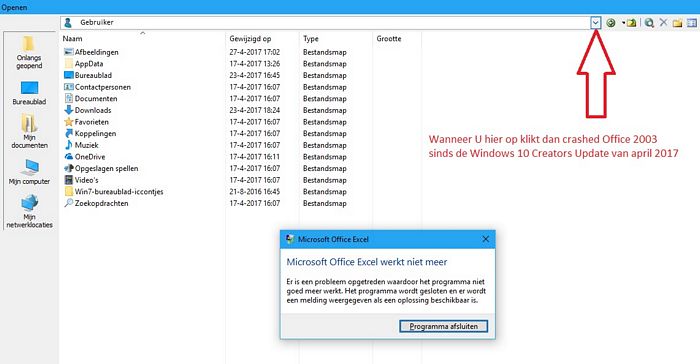Open 'Onlangs geopend' in places bar
700x364 pixels.
coord(29,53)
